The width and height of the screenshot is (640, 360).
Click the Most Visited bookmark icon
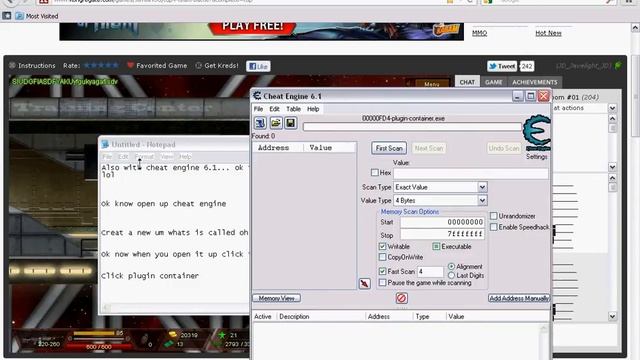tap(20, 16)
